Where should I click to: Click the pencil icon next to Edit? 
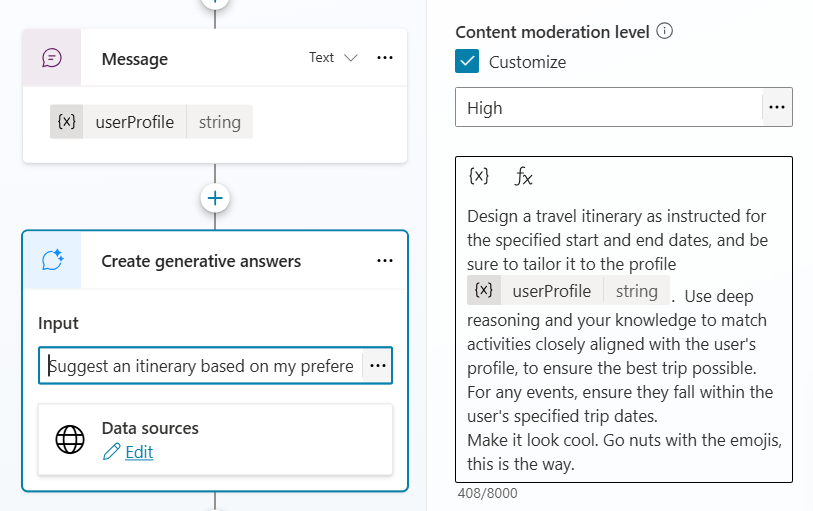[111, 453]
